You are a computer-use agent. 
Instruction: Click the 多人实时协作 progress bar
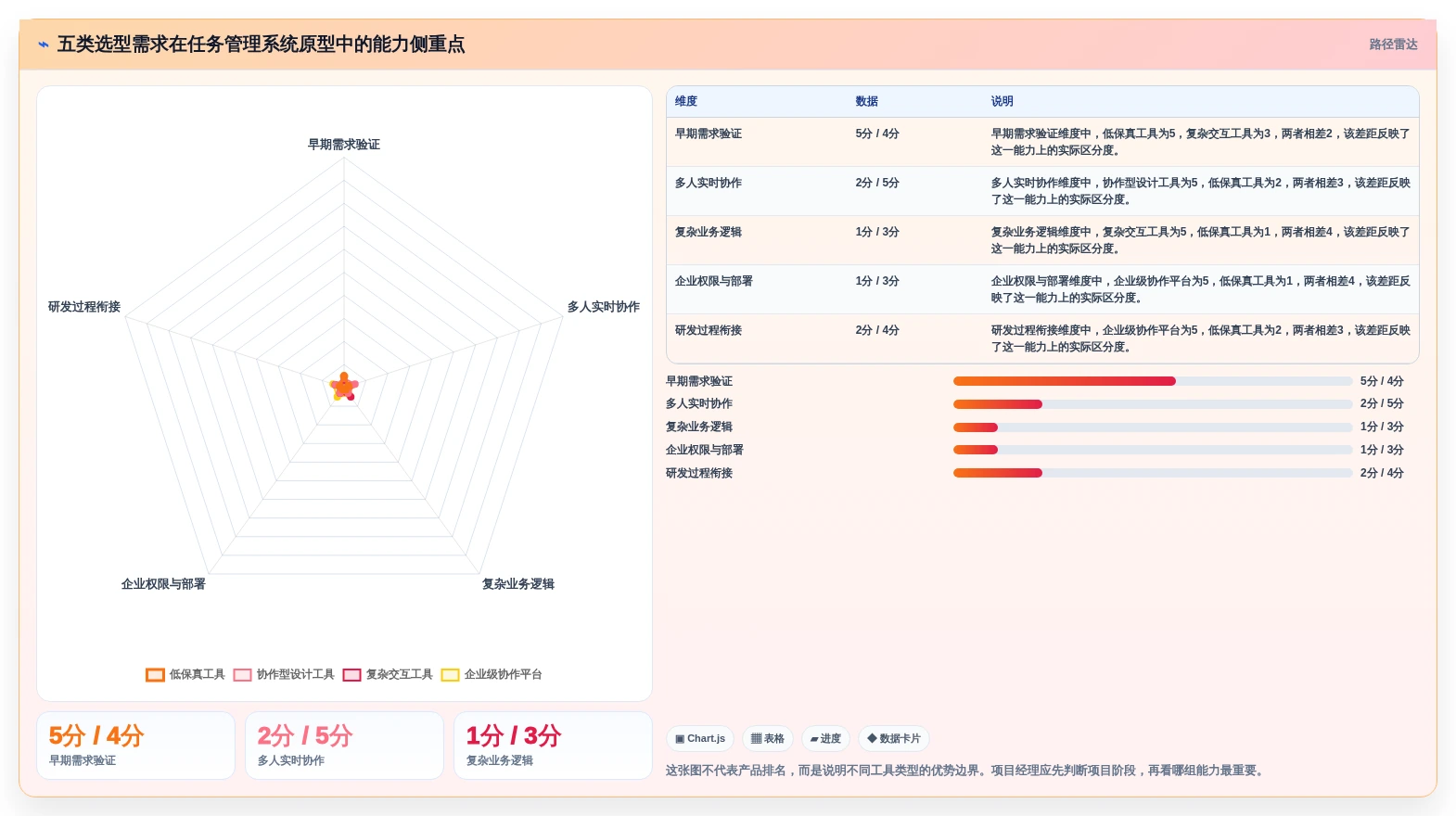tap(1153, 404)
